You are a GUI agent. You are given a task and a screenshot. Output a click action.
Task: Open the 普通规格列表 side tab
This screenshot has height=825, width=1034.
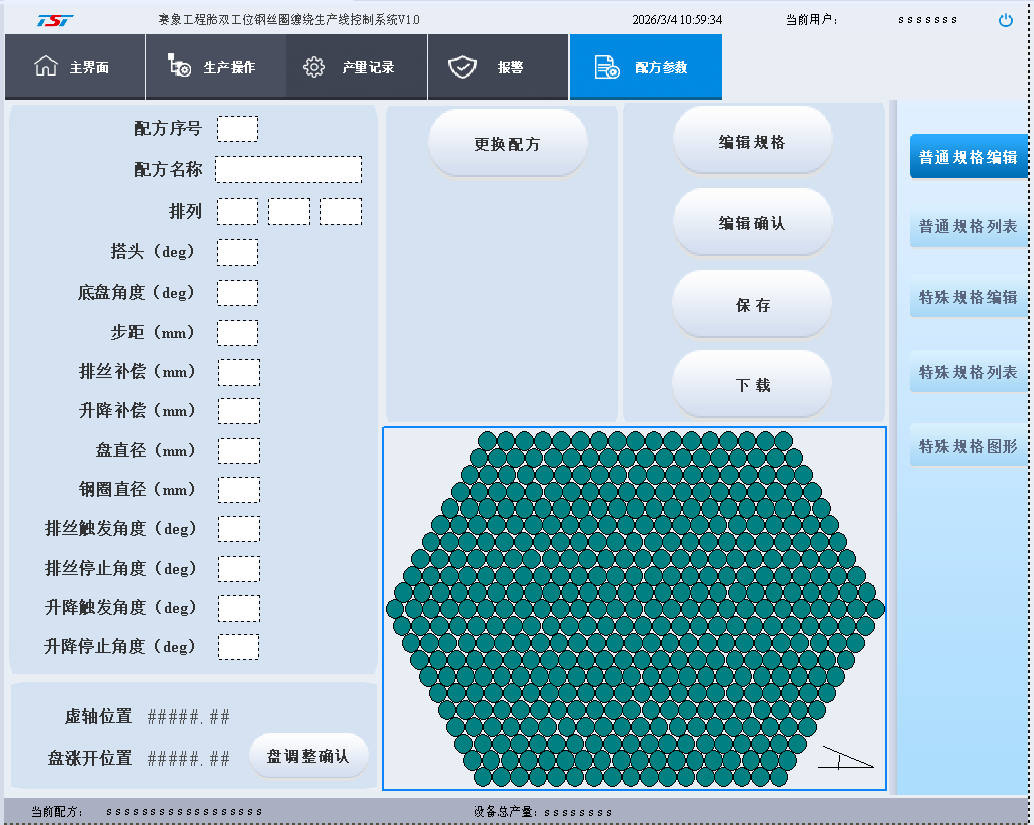pos(967,227)
